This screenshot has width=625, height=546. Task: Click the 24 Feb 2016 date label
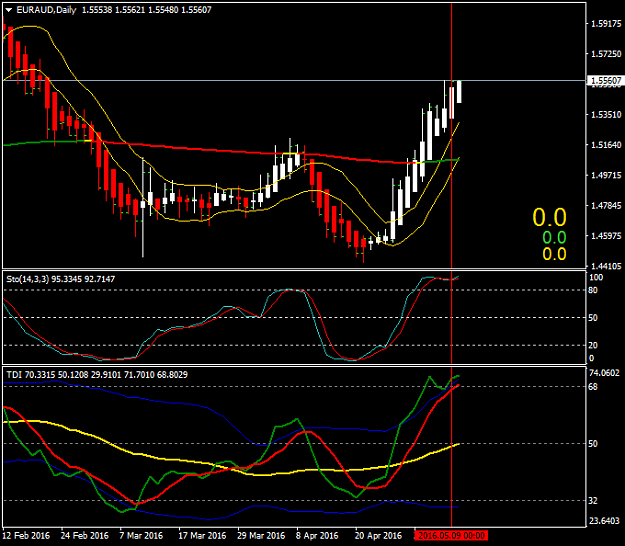(x=85, y=536)
